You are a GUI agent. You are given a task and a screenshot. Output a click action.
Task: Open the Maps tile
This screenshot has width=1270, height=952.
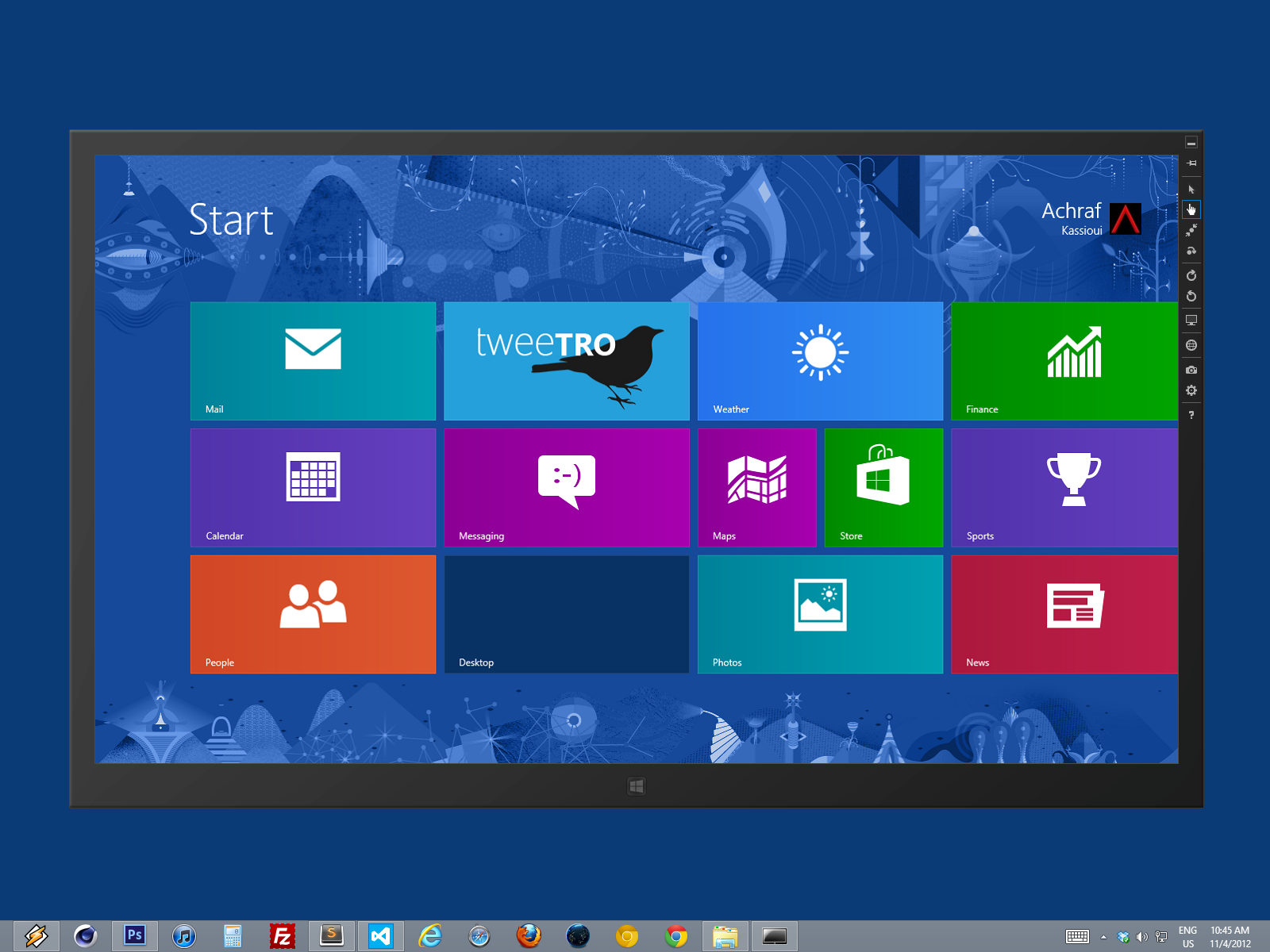[x=757, y=488]
